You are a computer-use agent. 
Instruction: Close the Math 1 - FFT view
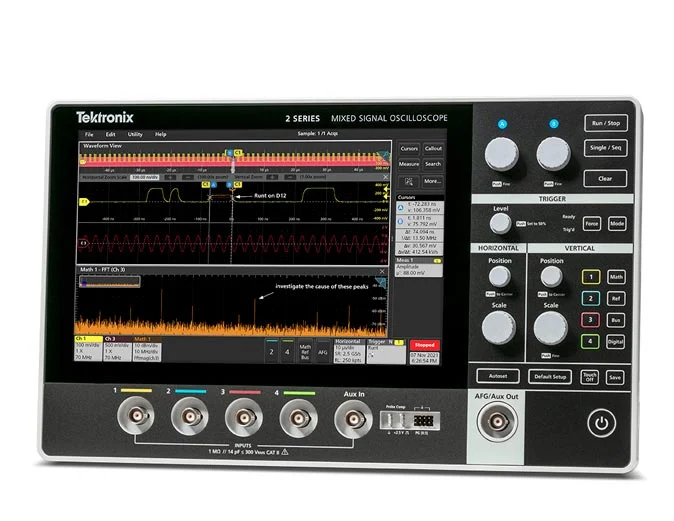click(x=382, y=271)
